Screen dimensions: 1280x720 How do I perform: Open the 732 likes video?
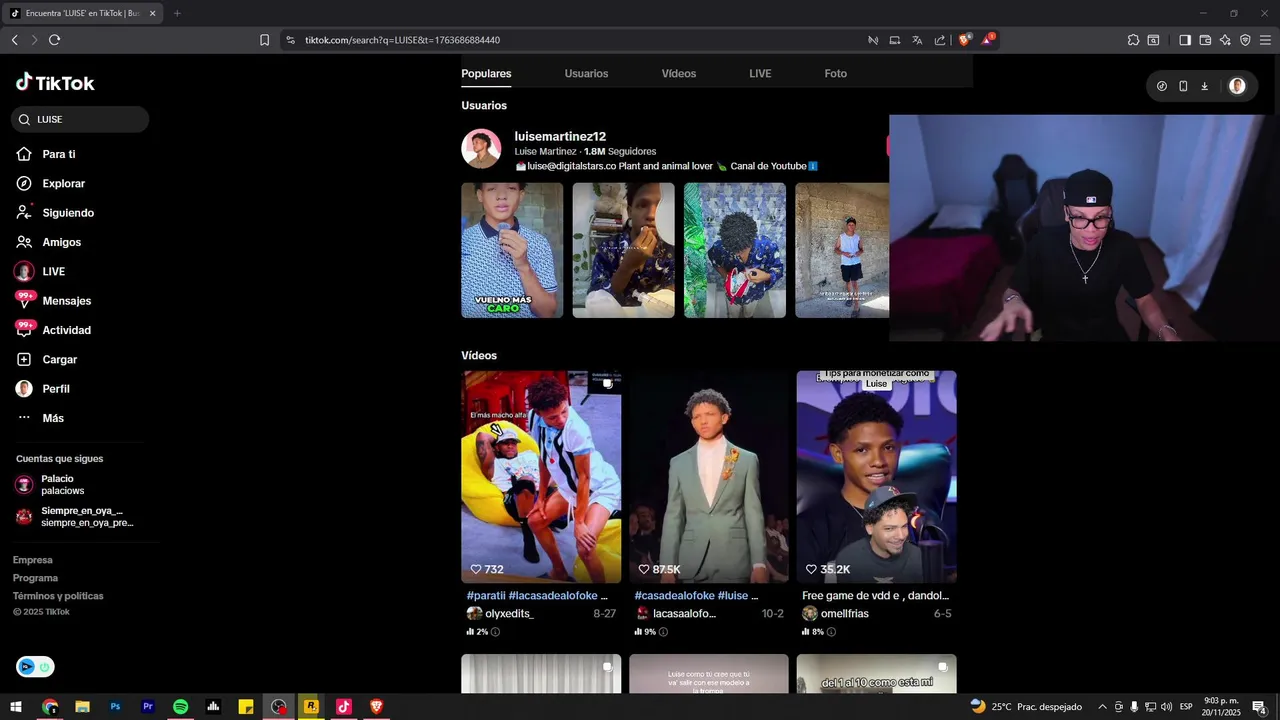tap(541, 477)
